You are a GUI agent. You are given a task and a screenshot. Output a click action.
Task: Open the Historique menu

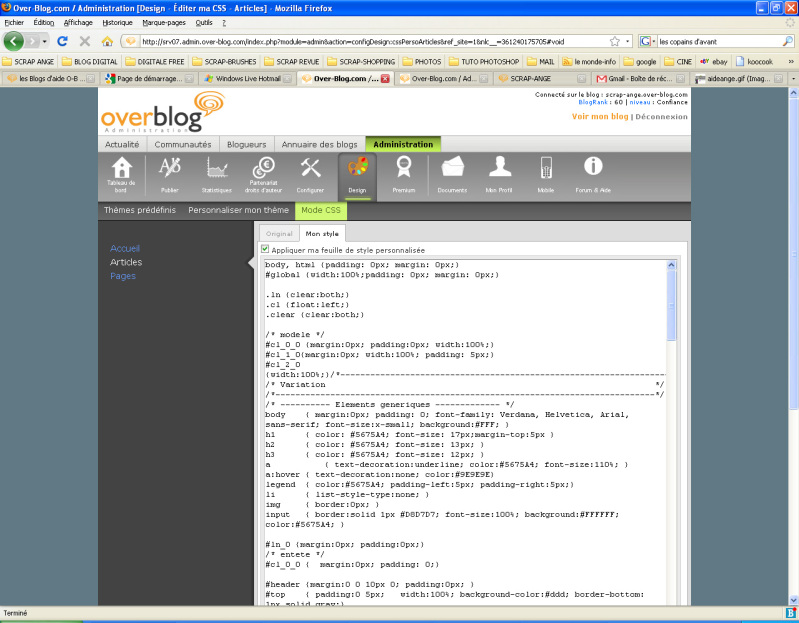click(x=117, y=22)
